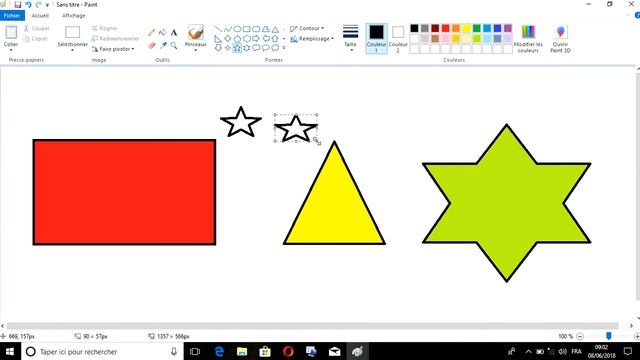Screen dimensions: 640x360
Task: Open the Taille line thickness dropdown
Action: pos(351,38)
